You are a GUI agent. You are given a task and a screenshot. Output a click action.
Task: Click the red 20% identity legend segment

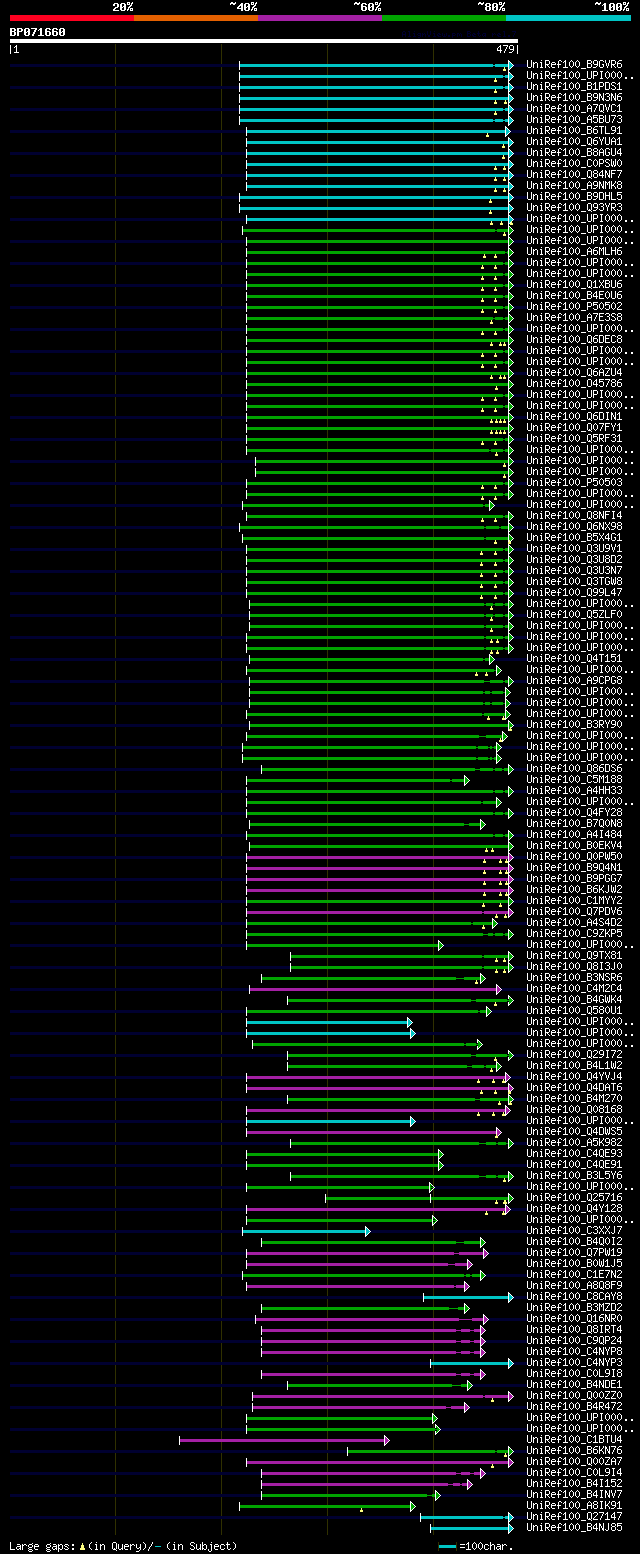tap(72, 18)
